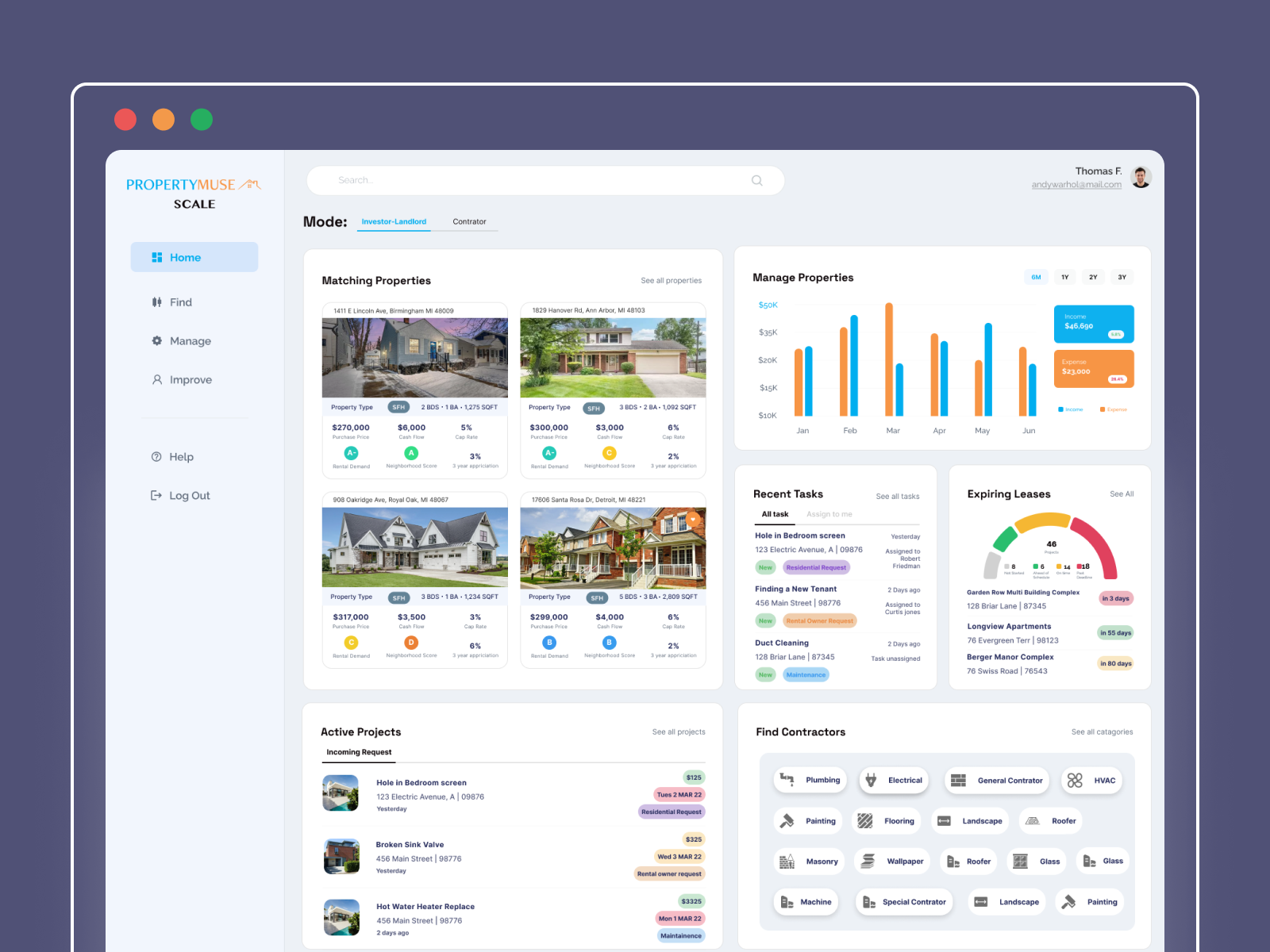
Task: Click the Expense legend marker
Action: (x=1102, y=409)
